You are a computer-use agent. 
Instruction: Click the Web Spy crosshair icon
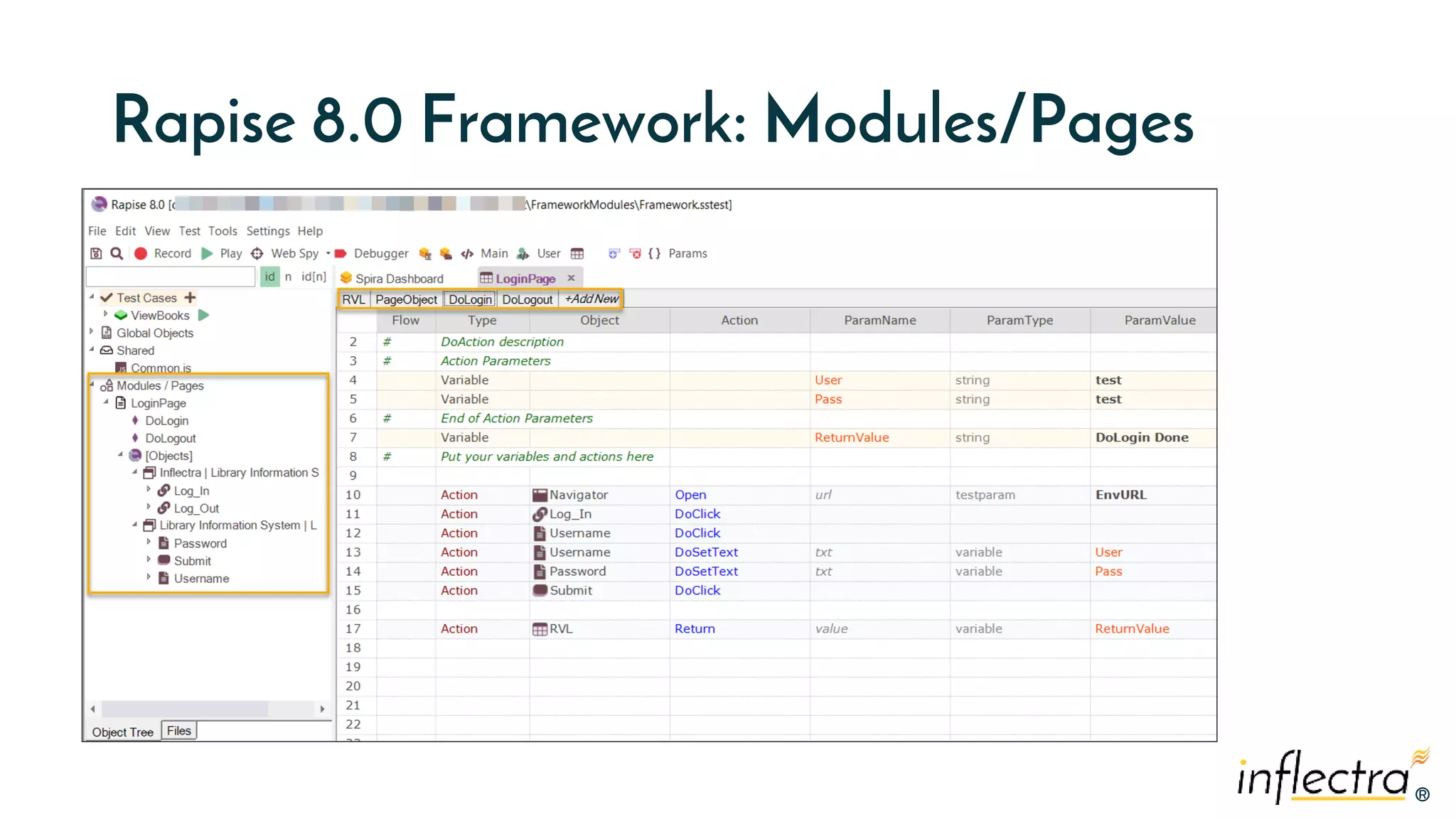pos(257,253)
